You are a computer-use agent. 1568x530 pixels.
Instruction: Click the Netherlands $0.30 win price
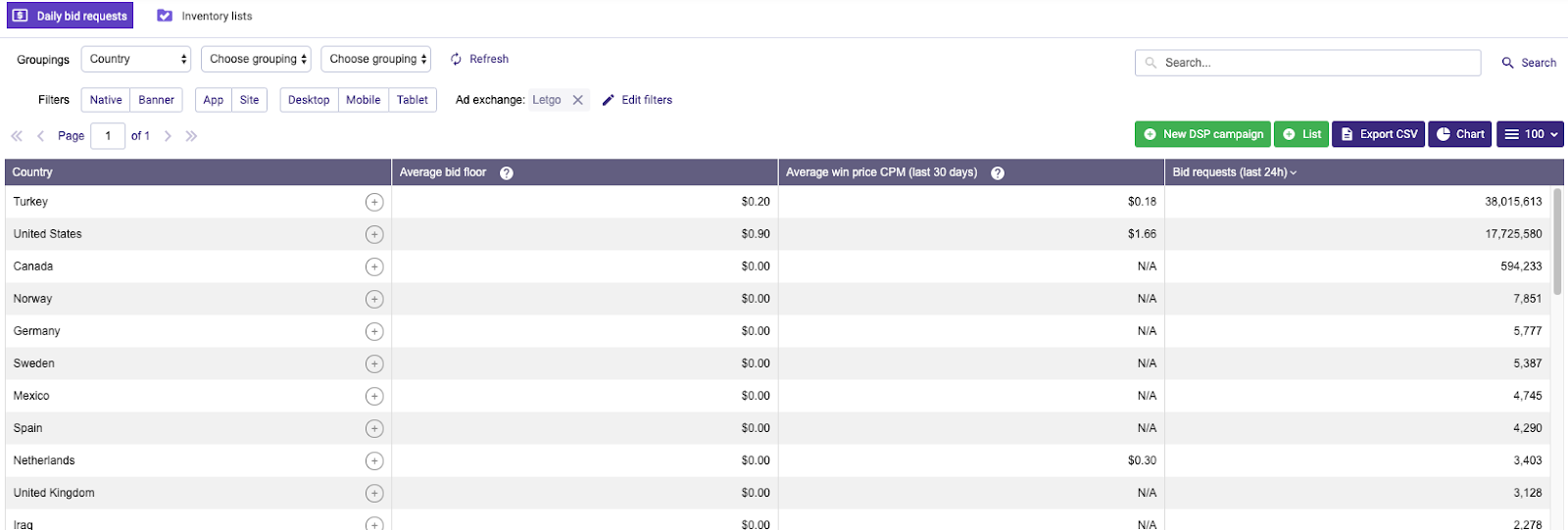click(1142, 460)
